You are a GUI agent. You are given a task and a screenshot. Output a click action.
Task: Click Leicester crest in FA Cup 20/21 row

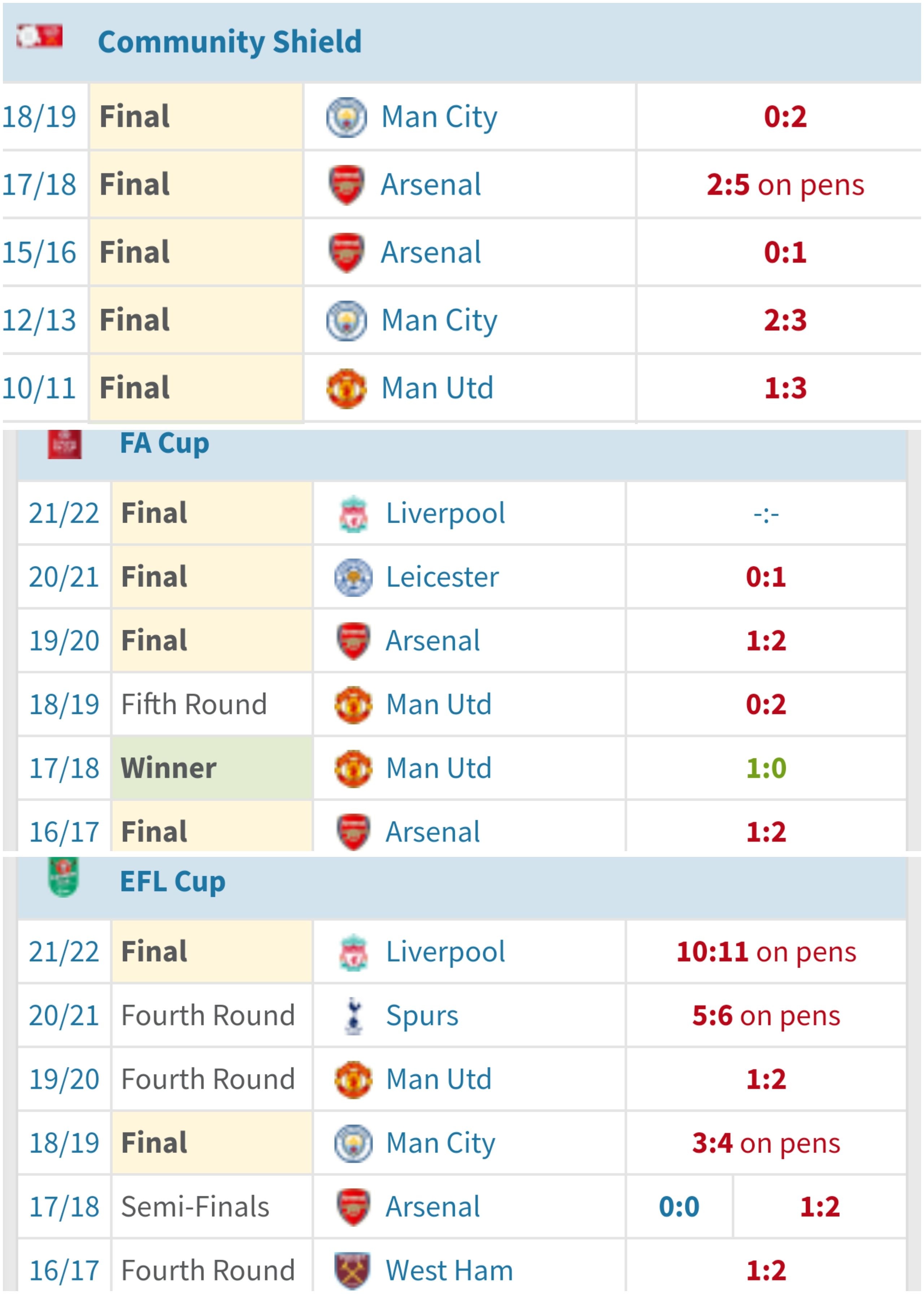pos(353,577)
